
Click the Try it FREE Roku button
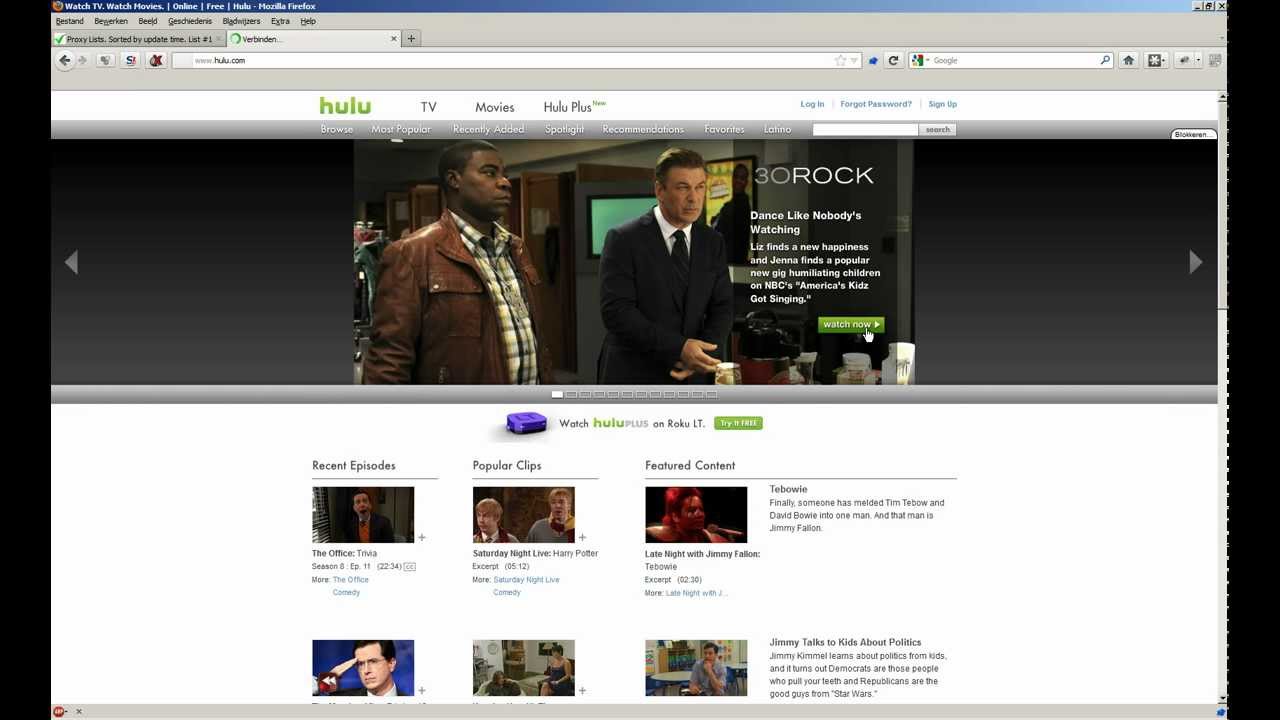[738, 423]
